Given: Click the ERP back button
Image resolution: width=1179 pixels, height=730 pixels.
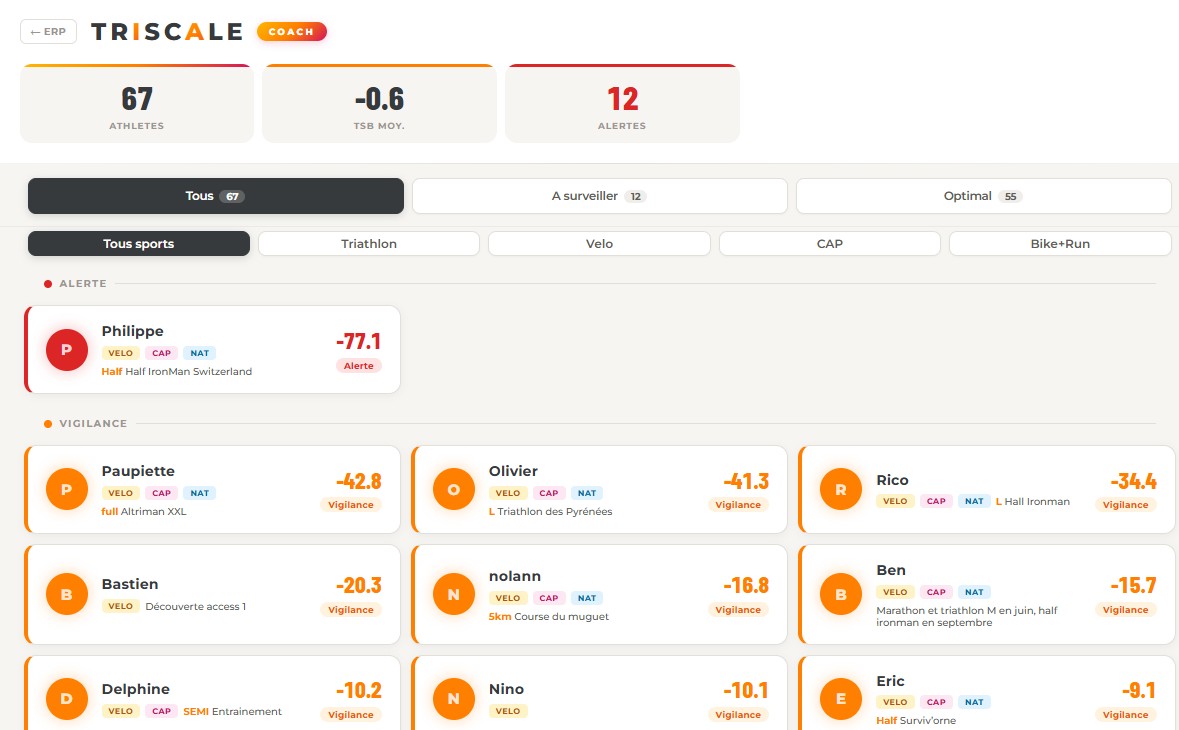Looking at the screenshot, I should pyautogui.click(x=47, y=31).
